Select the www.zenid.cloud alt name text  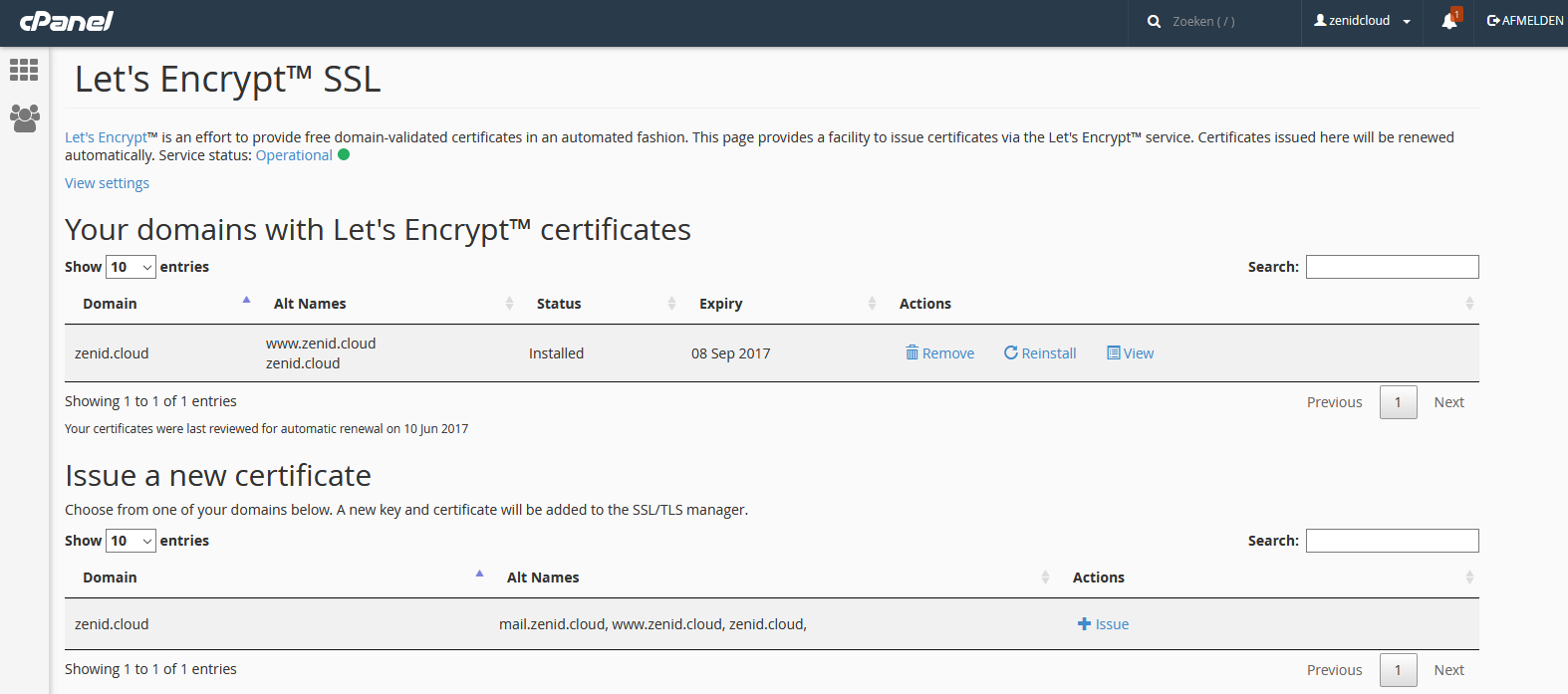pyautogui.click(x=321, y=344)
